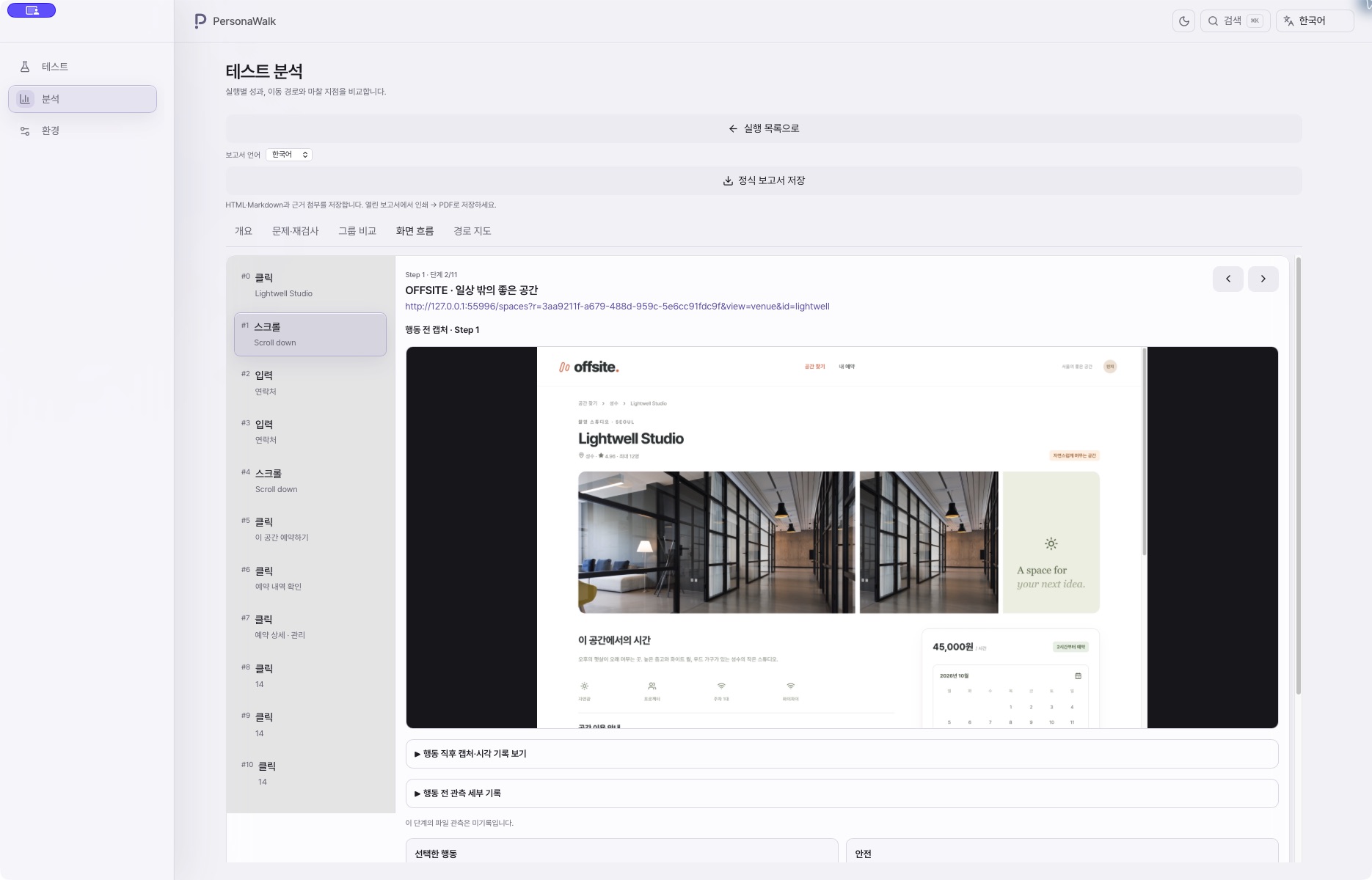1372x880 pixels.
Task: Select step #6 클릭 예약 내역 확인
Action: tap(310, 579)
